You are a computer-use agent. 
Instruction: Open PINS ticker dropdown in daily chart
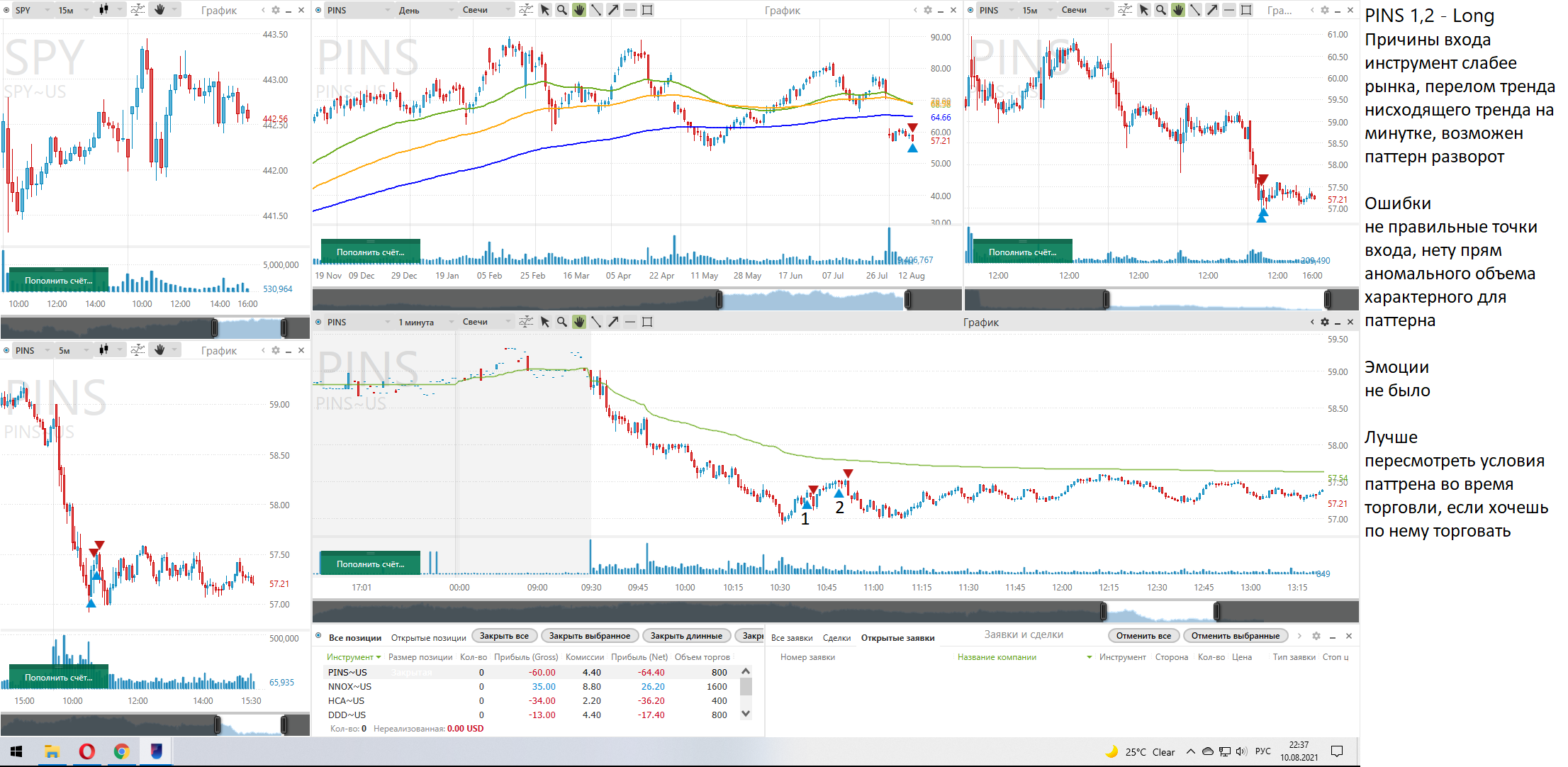[x=359, y=10]
